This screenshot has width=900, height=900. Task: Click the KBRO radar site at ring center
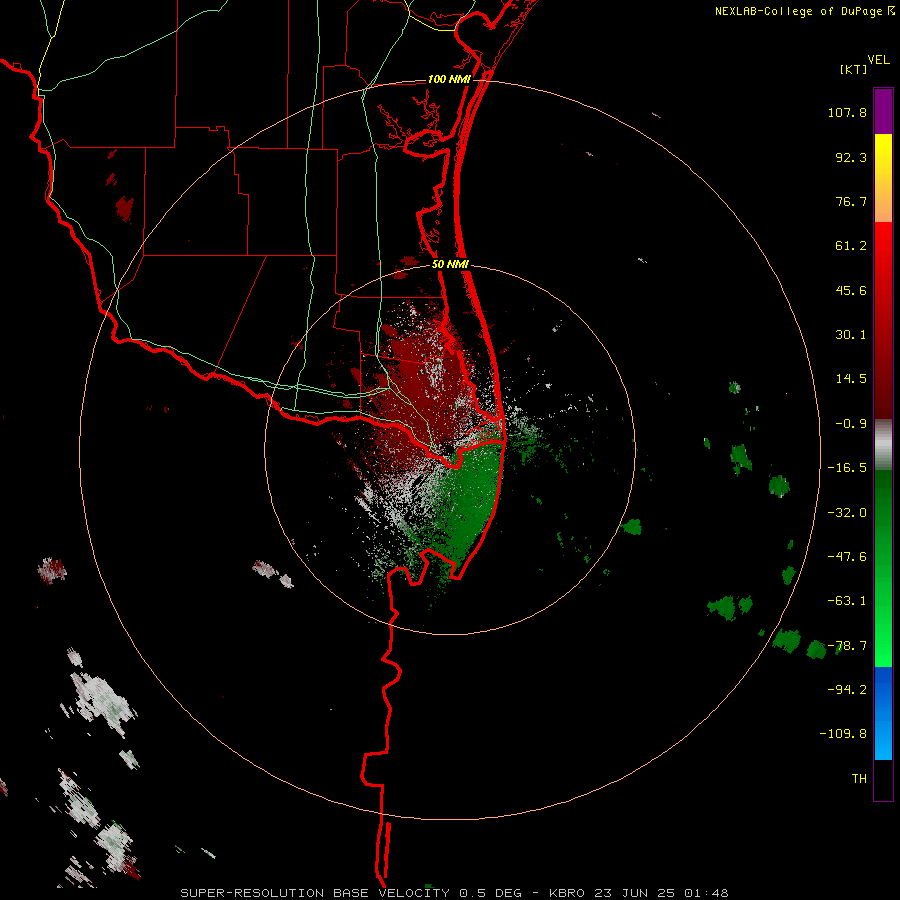pyautogui.click(x=449, y=449)
